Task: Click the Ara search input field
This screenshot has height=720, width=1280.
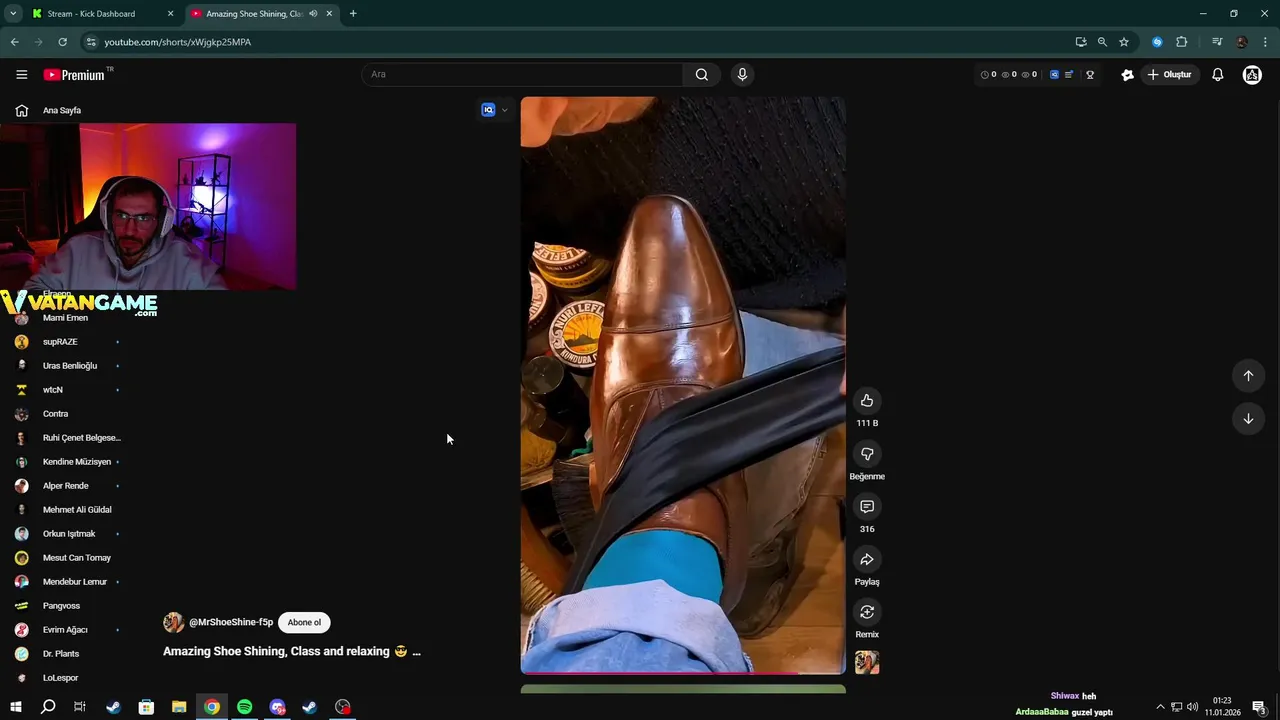Action: pos(523,75)
